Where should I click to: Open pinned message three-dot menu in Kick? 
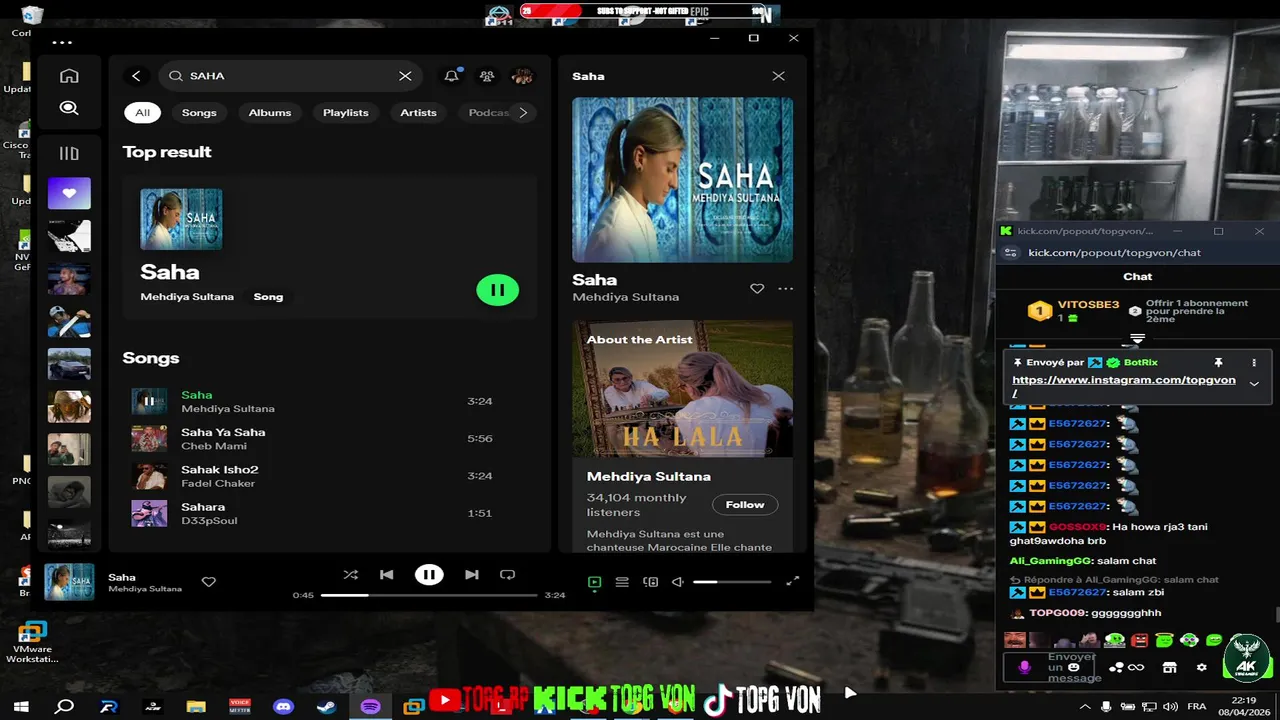[1254, 362]
